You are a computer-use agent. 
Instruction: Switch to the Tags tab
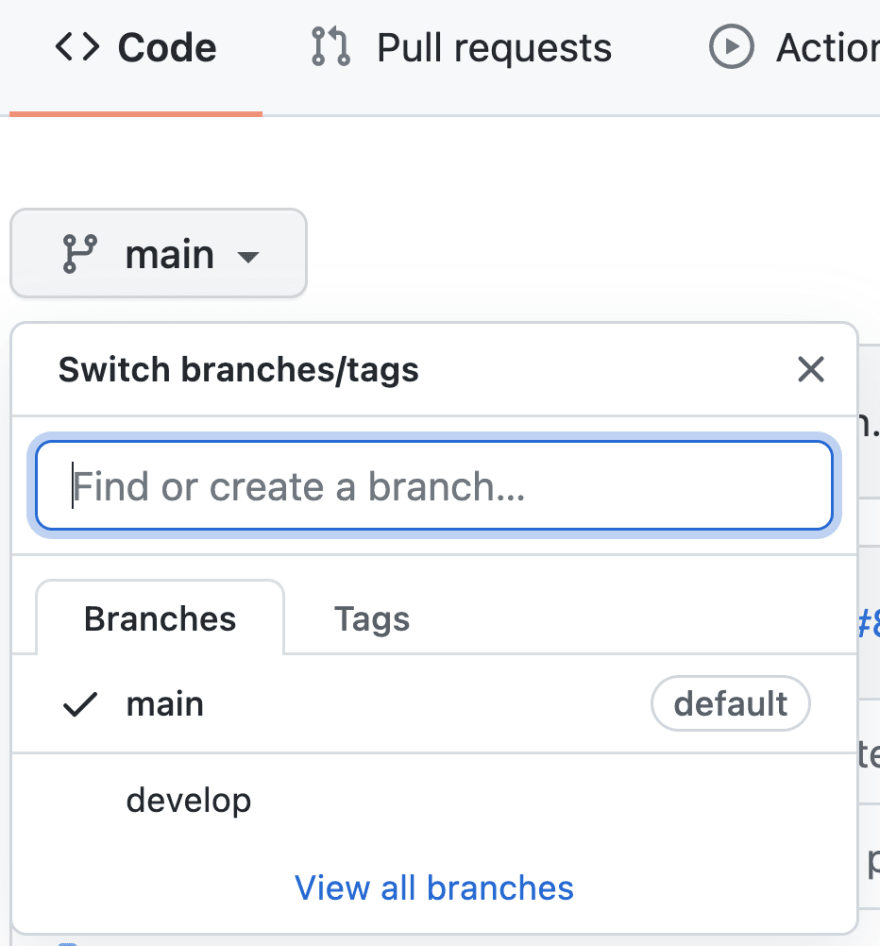click(372, 619)
